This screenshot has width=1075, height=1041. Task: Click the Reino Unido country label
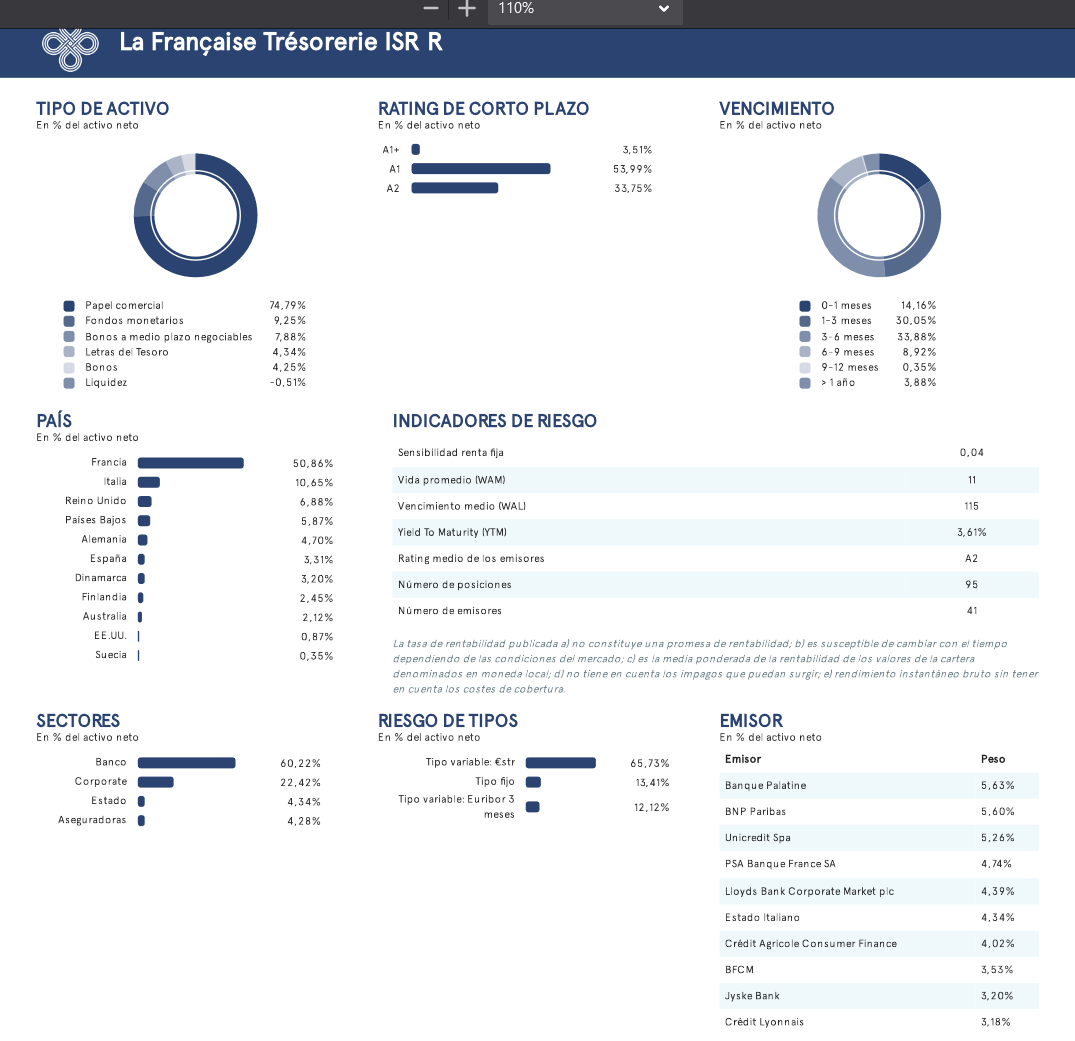[x=96, y=501]
